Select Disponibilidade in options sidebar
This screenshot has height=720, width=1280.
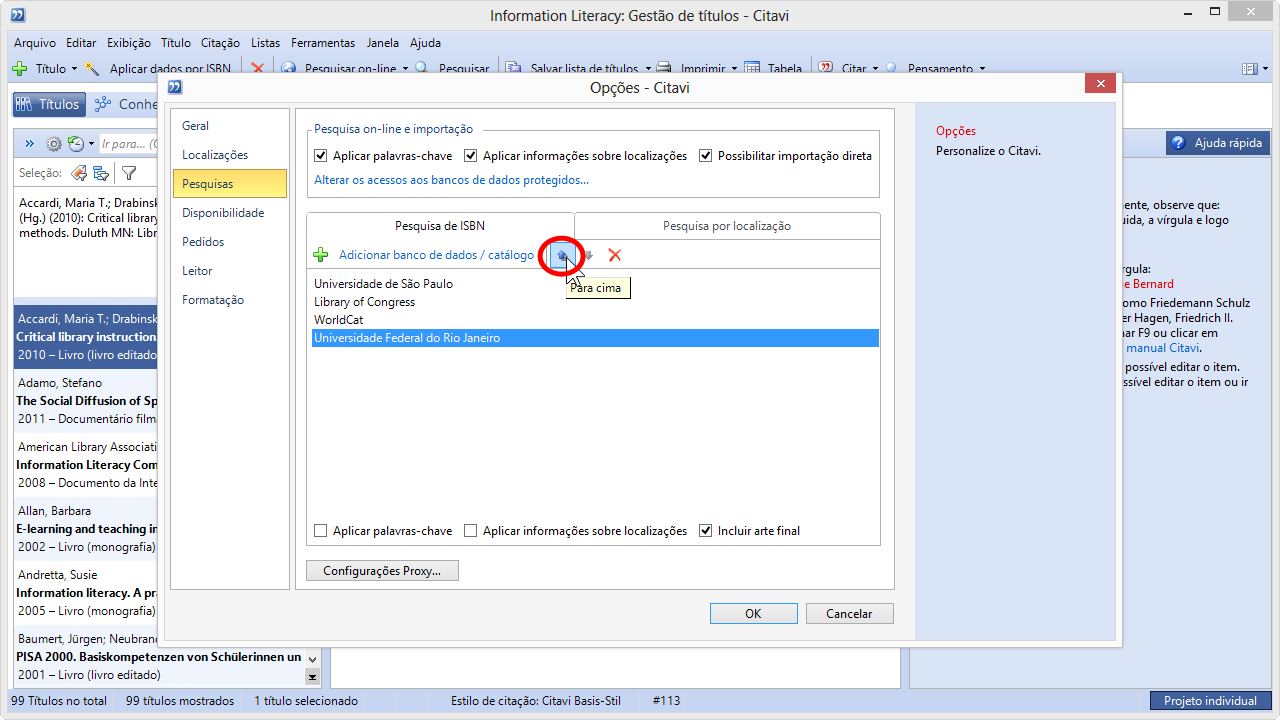tap(230, 213)
